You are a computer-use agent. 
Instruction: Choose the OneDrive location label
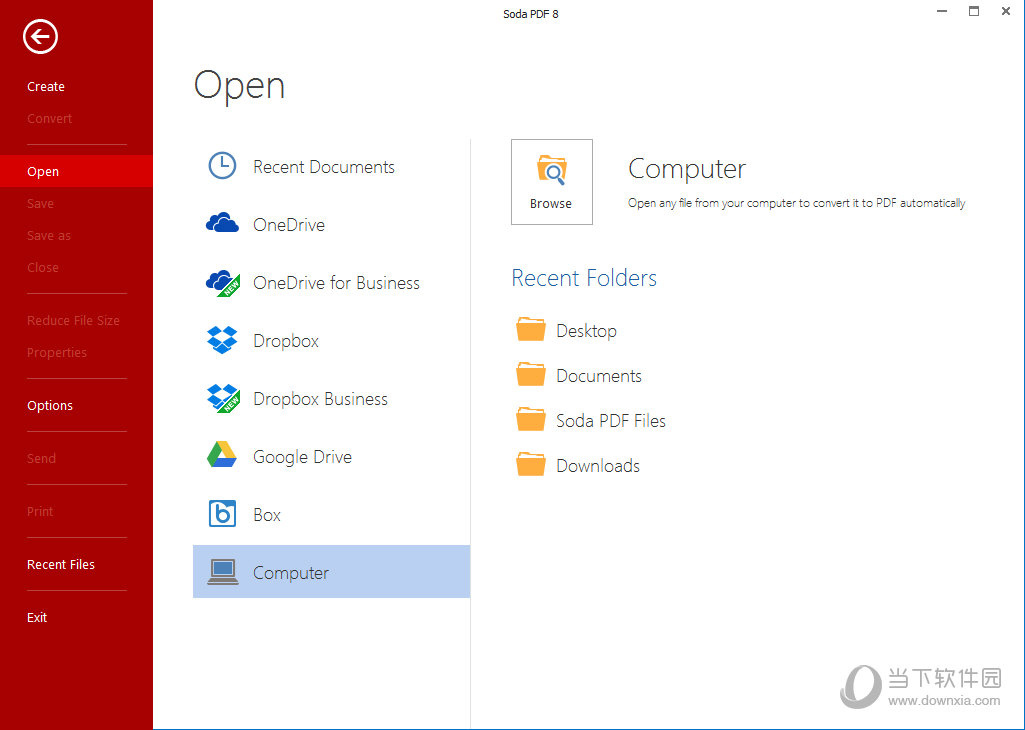(x=289, y=225)
